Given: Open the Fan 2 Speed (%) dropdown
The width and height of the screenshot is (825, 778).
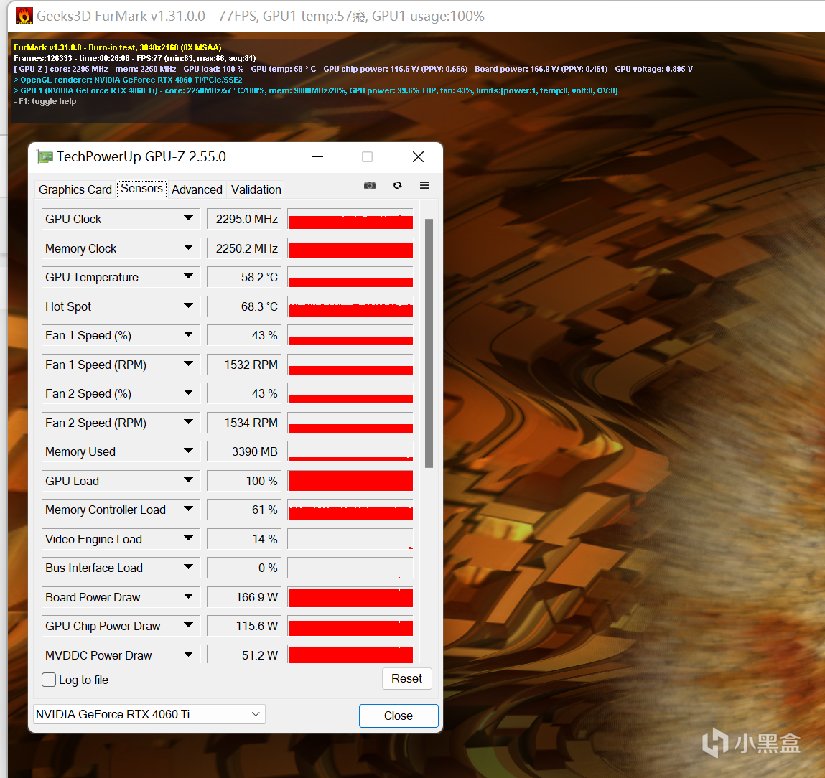Looking at the screenshot, I should [x=188, y=393].
